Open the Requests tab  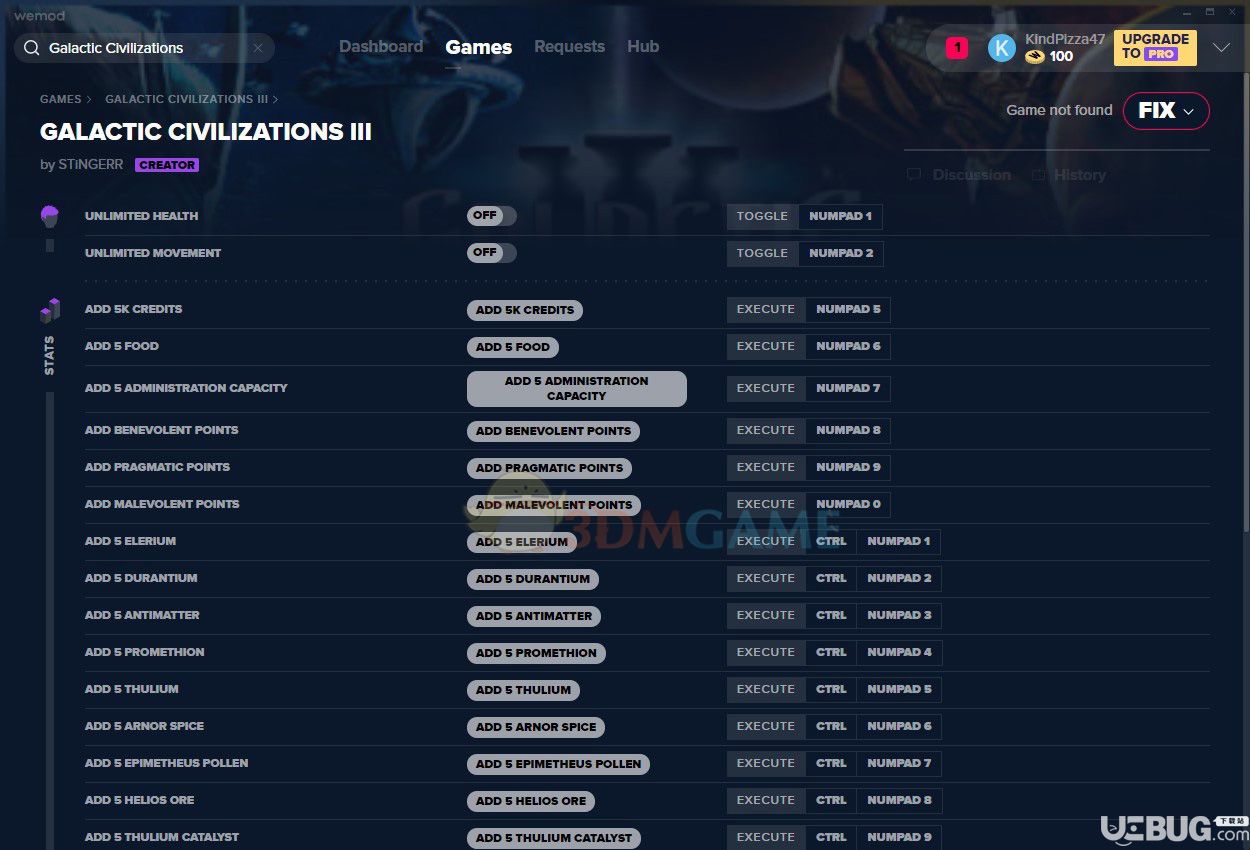tap(569, 47)
